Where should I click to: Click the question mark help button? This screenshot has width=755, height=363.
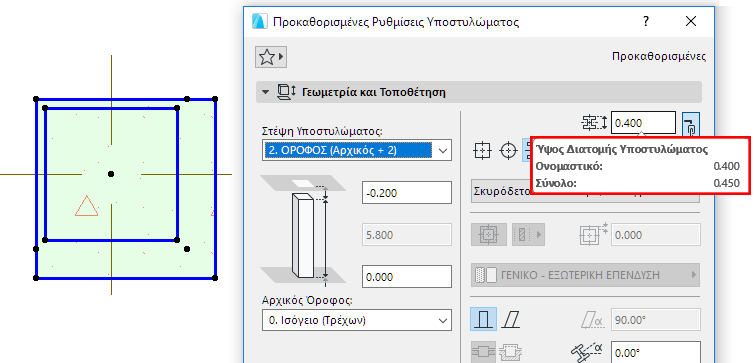coord(646,22)
